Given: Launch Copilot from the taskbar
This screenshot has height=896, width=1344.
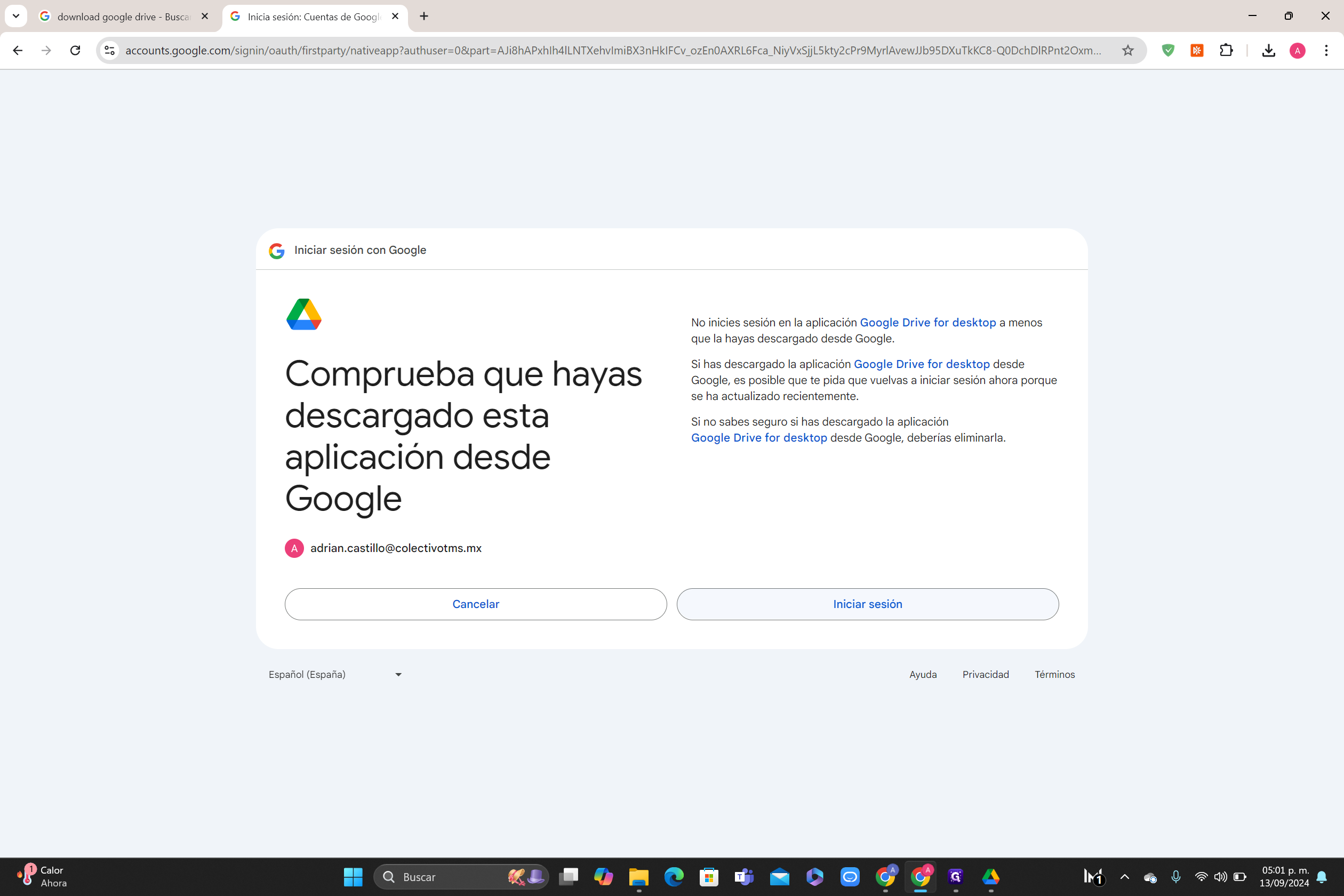Looking at the screenshot, I should point(603,877).
